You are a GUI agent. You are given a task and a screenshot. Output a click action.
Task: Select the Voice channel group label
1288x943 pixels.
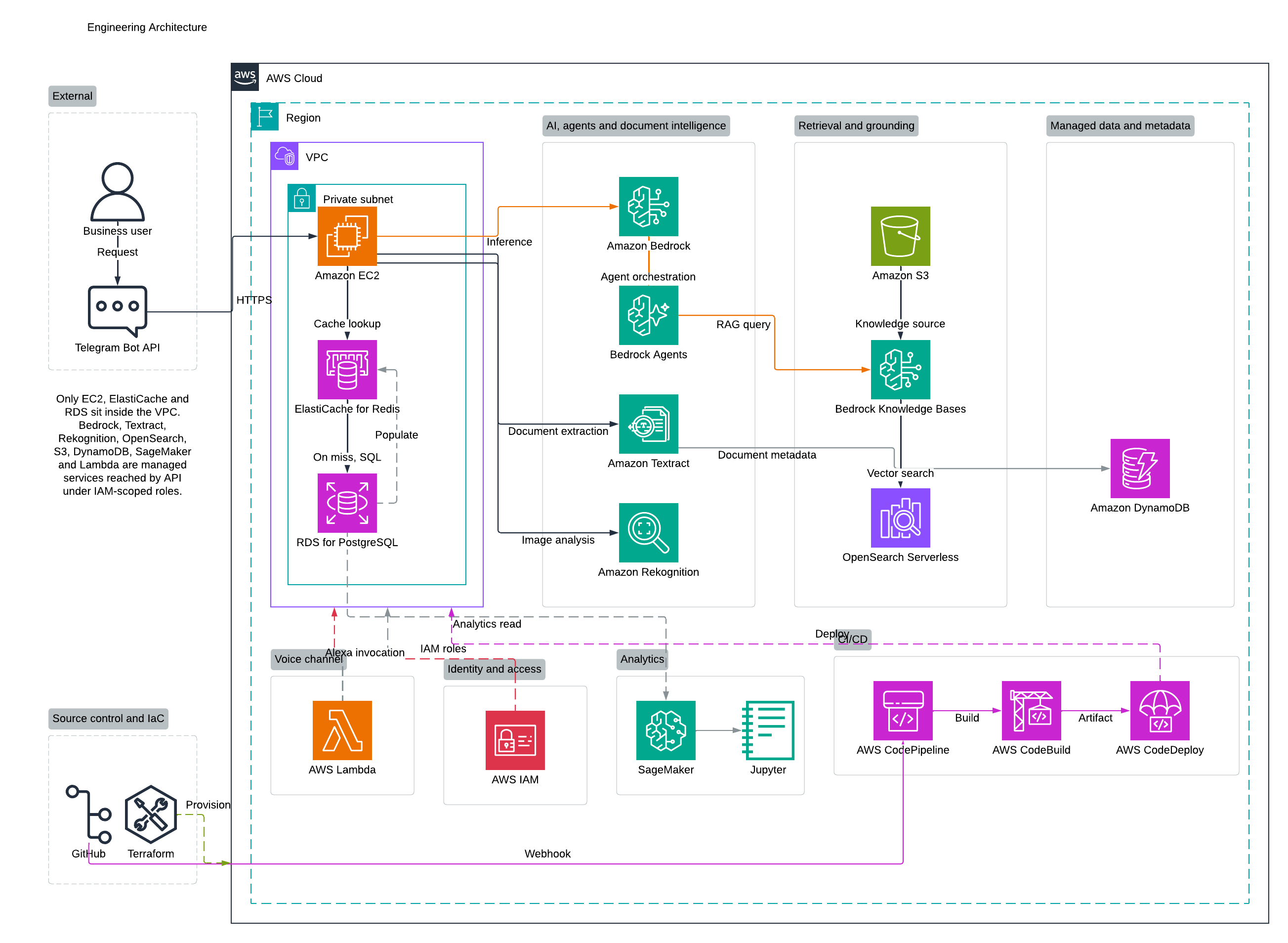tap(308, 659)
